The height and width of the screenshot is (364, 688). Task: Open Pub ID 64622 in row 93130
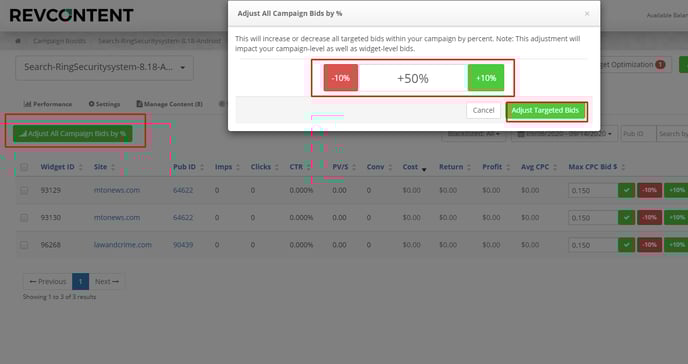(x=183, y=218)
